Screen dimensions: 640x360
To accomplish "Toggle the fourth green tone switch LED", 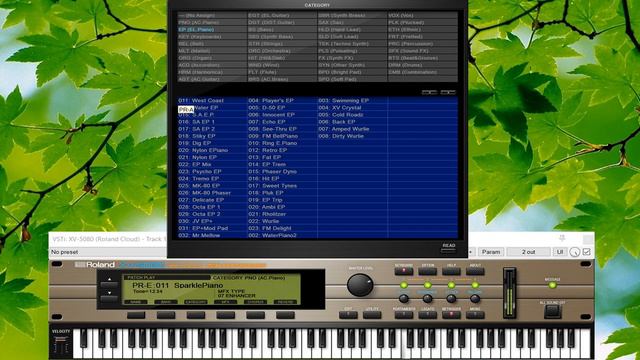I will coord(475,285).
